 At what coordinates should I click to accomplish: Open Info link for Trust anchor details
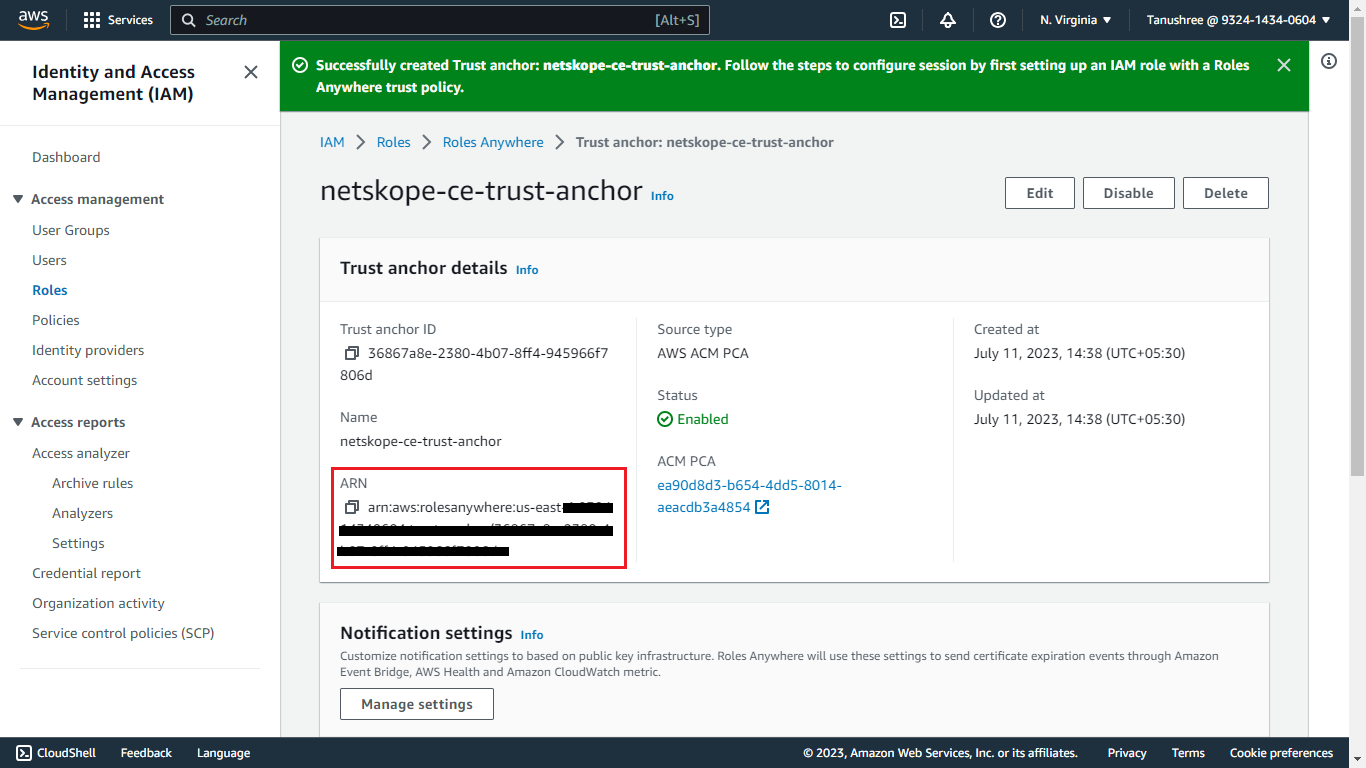coord(527,270)
